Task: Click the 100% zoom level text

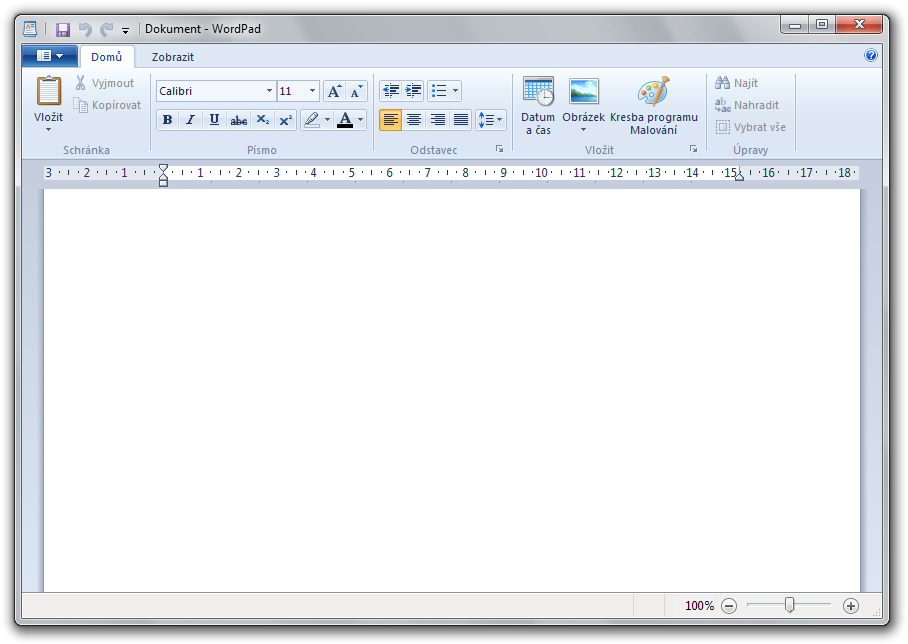Action: (x=700, y=606)
